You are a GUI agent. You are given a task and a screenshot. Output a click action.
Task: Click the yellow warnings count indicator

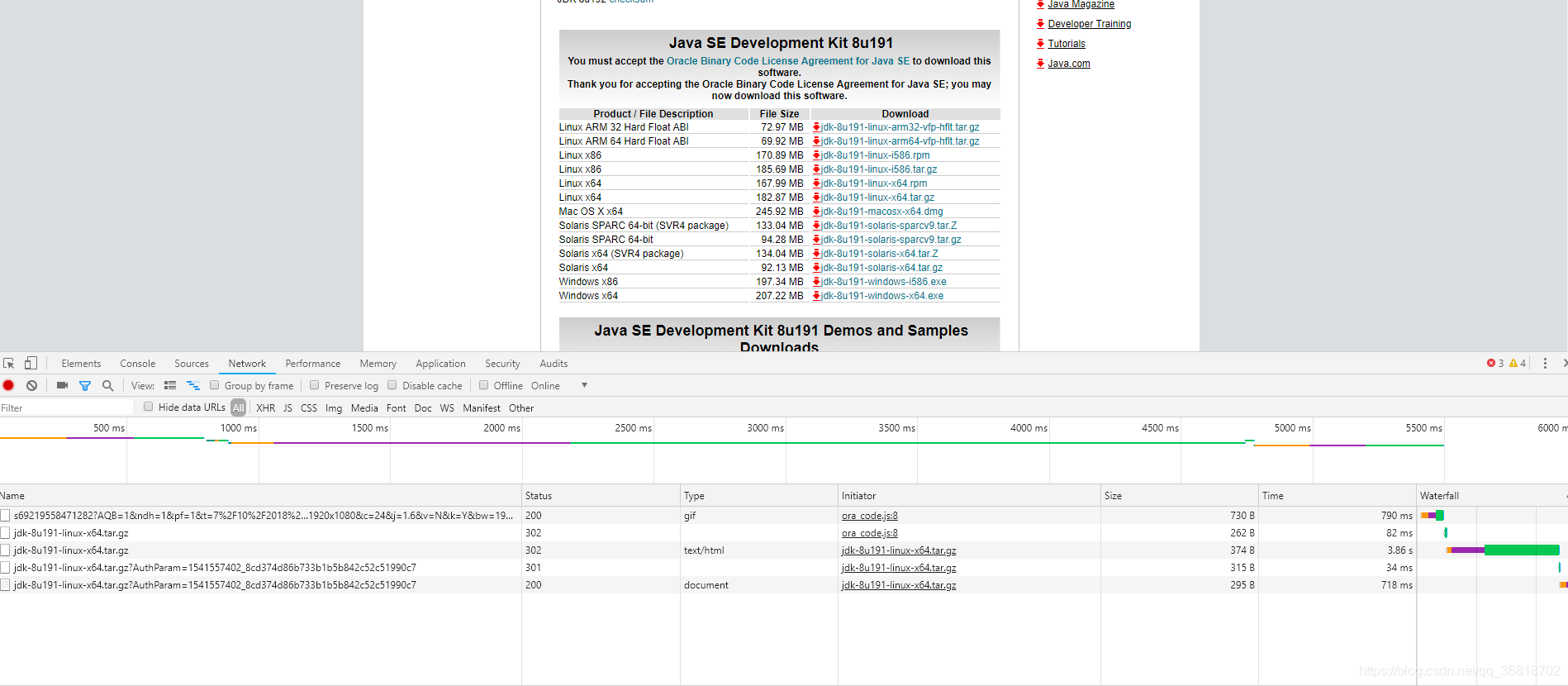click(x=1518, y=364)
